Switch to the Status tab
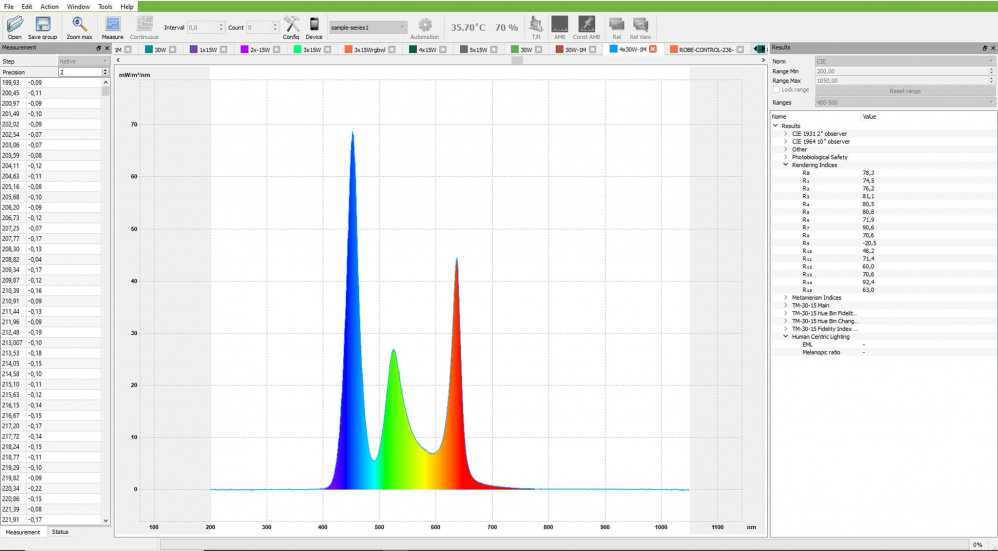The width and height of the screenshot is (998, 551). pos(61,532)
